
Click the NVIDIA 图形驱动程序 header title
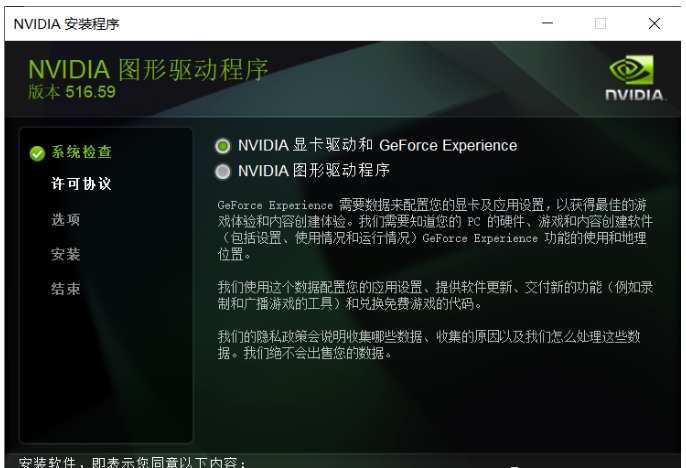pyautogui.click(x=148, y=68)
